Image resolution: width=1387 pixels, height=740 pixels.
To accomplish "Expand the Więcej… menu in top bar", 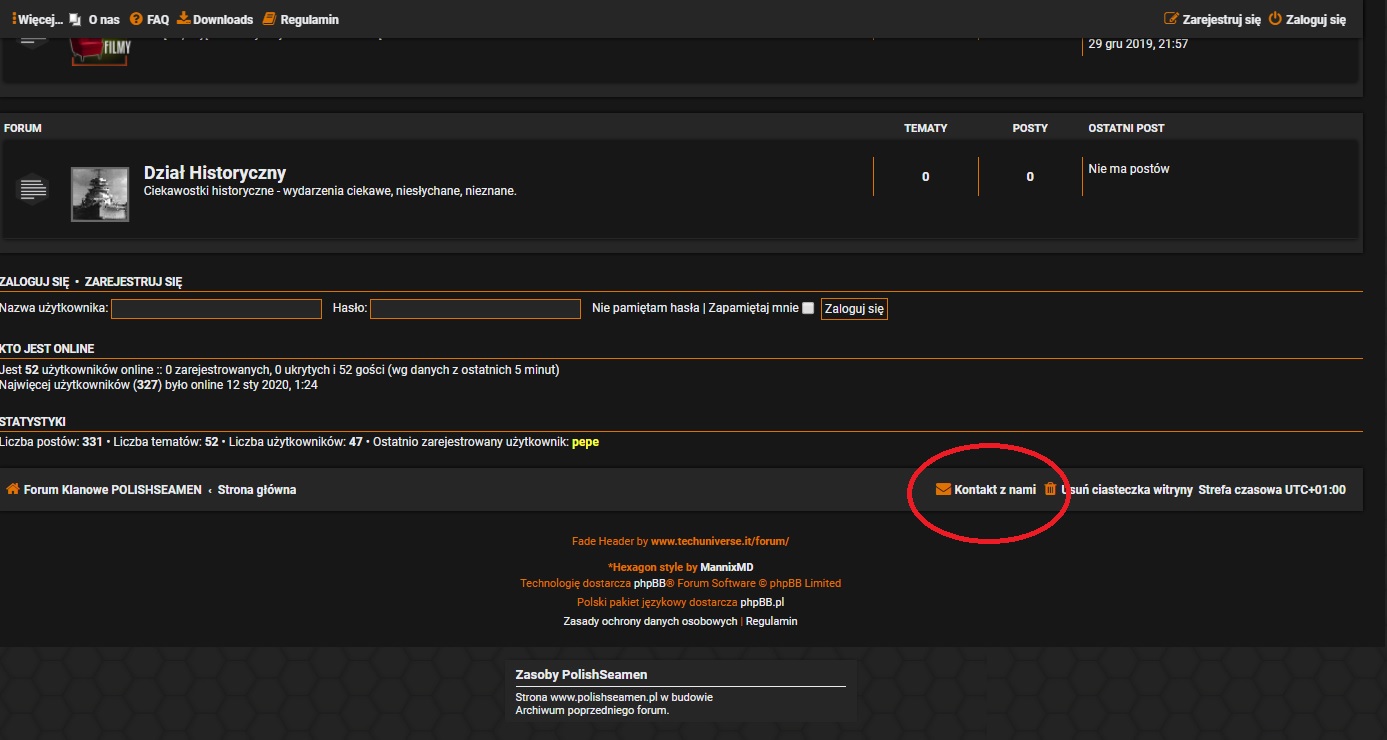I will (38, 19).
